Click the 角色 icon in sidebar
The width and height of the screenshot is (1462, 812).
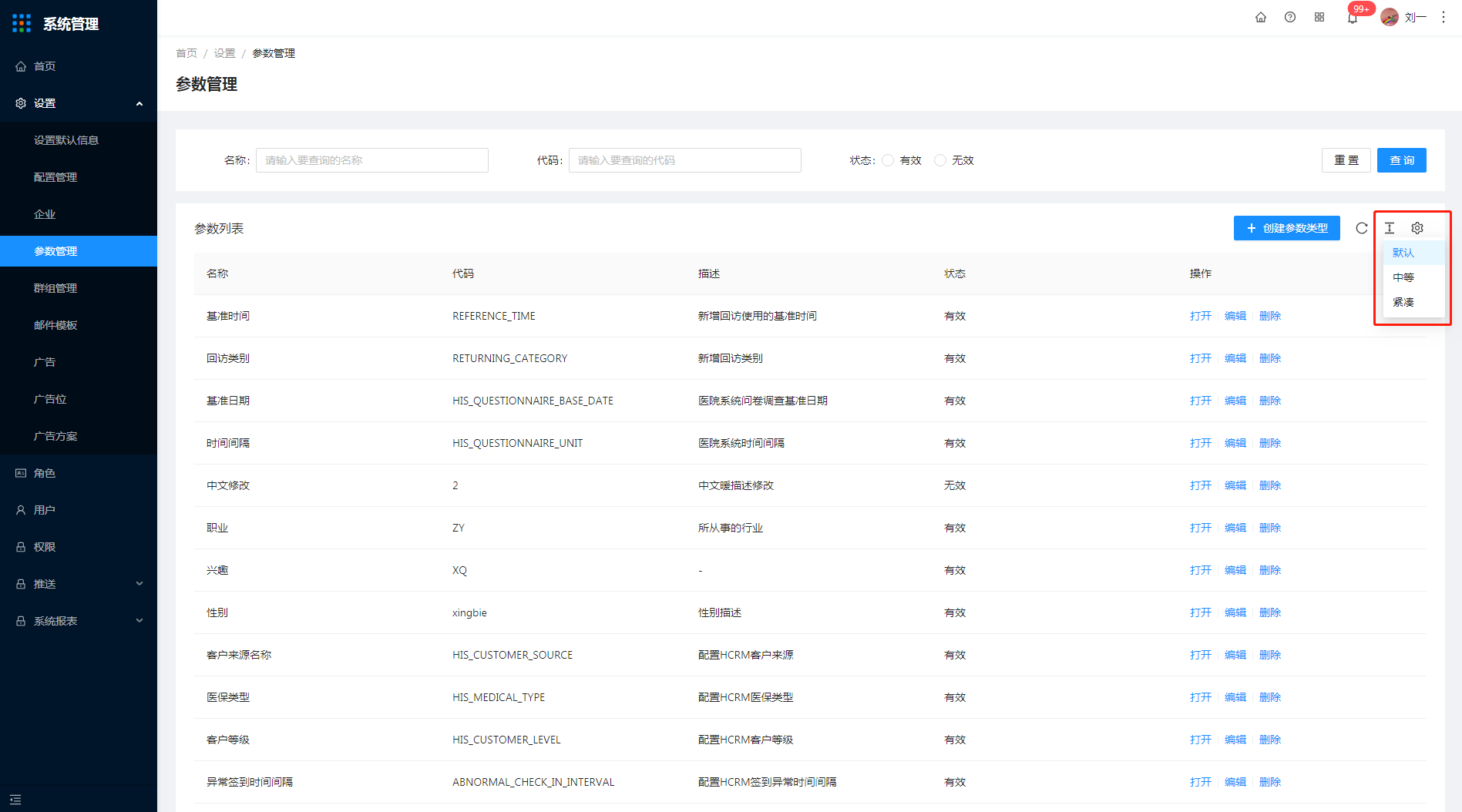21,473
